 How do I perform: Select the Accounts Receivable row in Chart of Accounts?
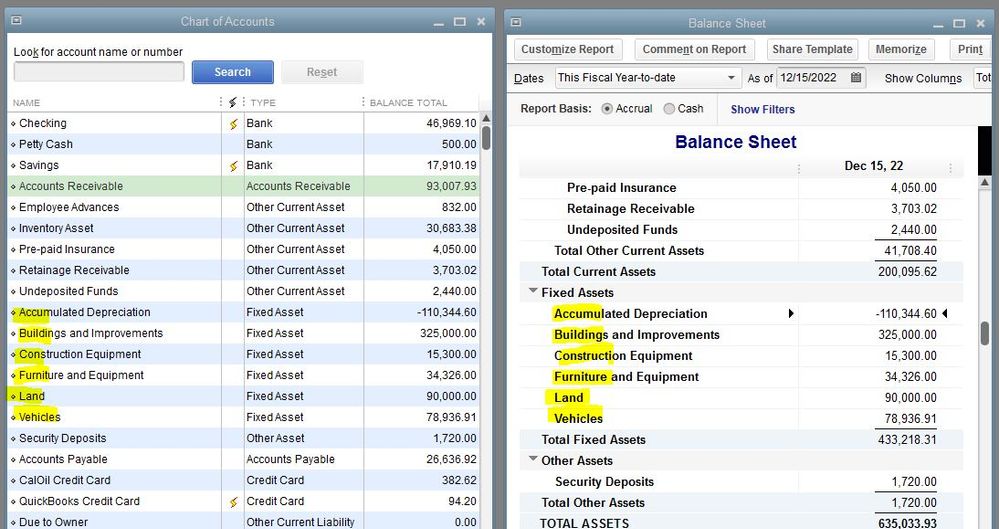[243, 186]
